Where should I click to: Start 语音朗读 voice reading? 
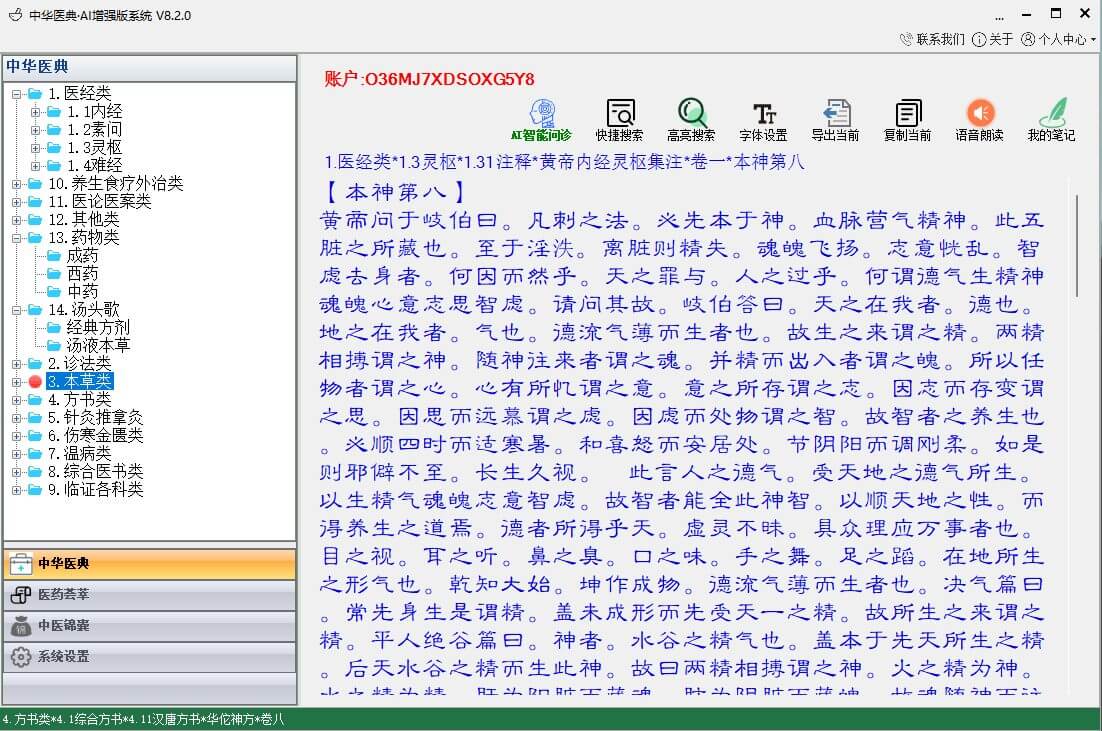click(x=979, y=120)
